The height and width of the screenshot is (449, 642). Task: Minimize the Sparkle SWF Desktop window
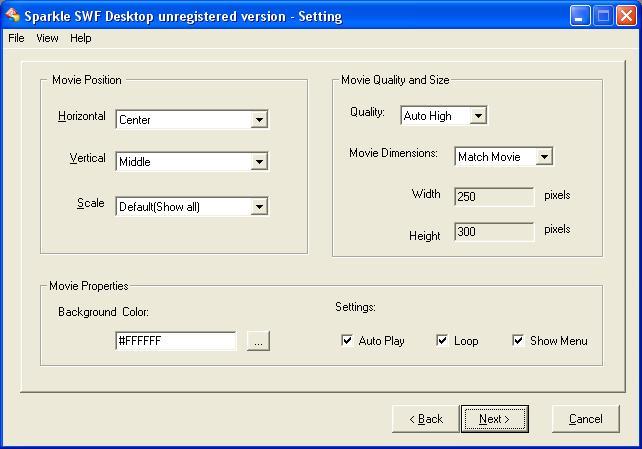(580, 16)
